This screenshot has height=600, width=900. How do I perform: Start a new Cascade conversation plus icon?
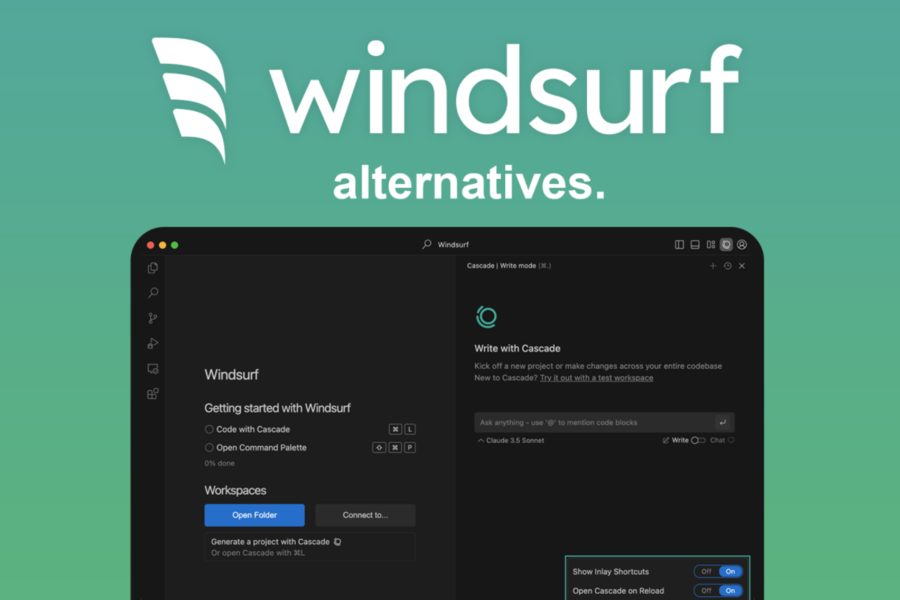click(713, 266)
